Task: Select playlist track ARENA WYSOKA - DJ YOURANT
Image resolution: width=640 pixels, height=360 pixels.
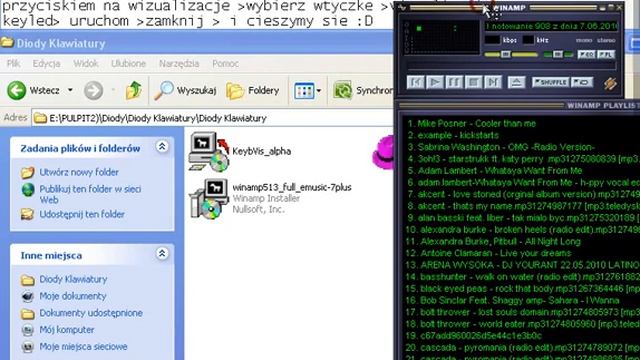Action: point(522,265)
